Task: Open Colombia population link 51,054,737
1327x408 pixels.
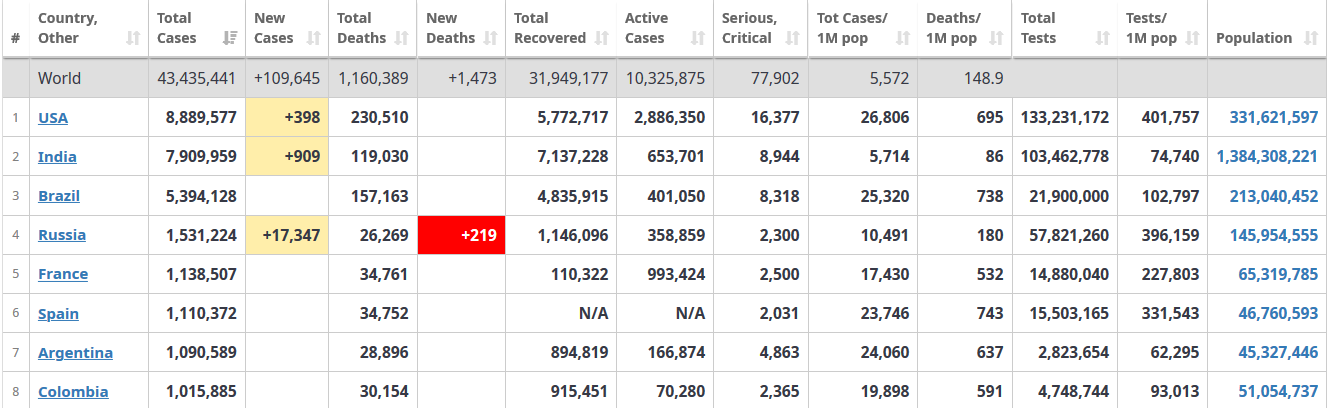Action: pyautogui.click(x=1278, y=391)
